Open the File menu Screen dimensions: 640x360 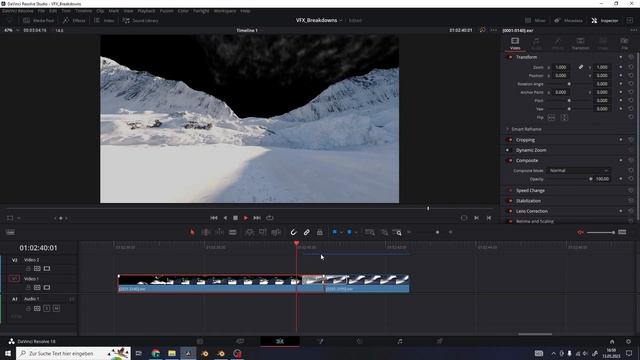pyautogui.click(x=41, y=11)
